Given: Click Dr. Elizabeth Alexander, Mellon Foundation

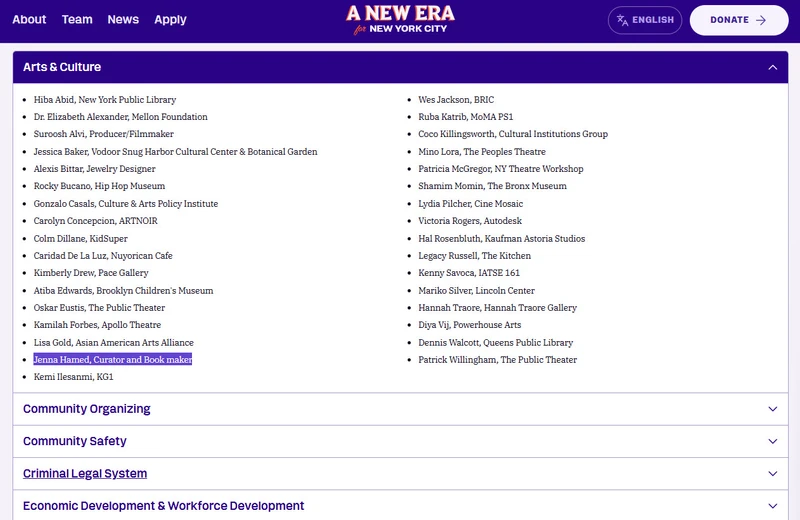Looking at the screenshot, I should point(120,117).
